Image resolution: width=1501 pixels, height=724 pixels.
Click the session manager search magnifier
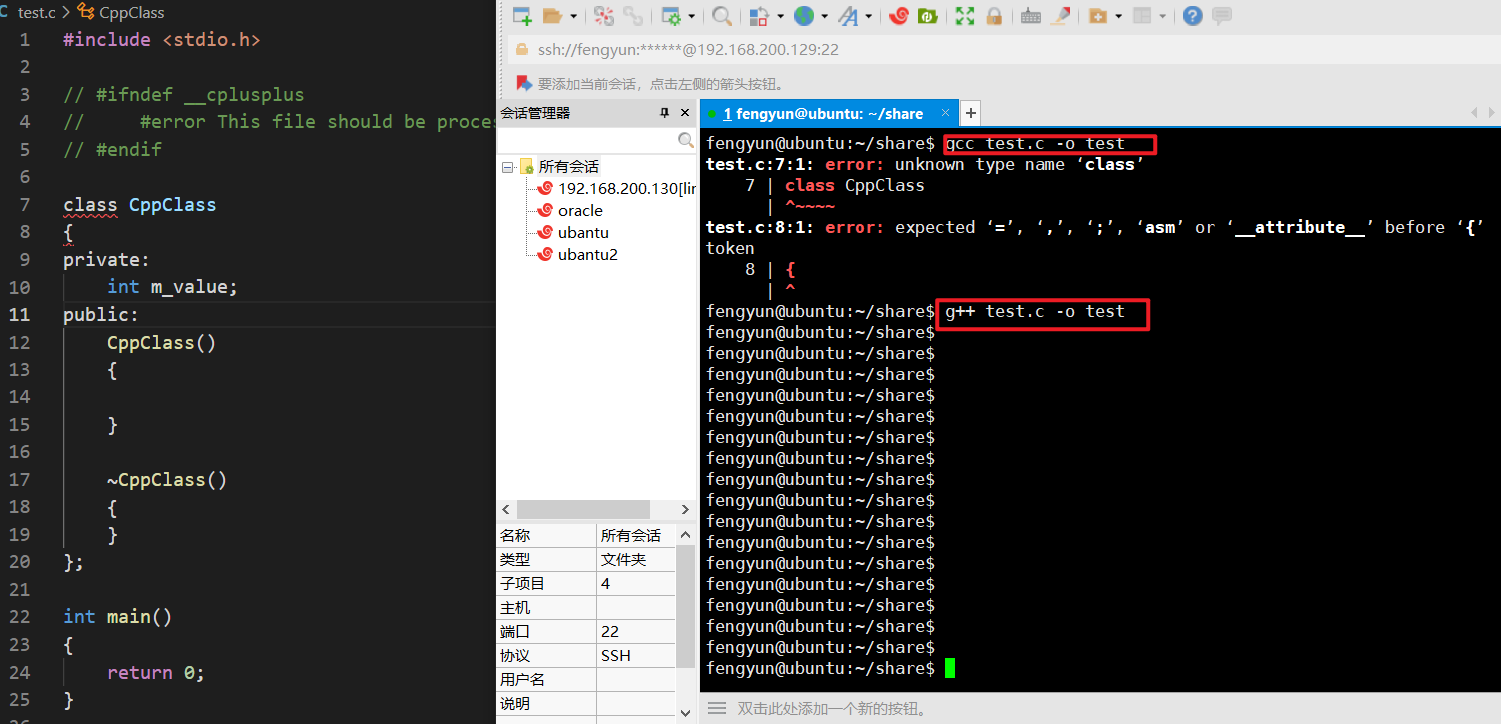point(685,140)
